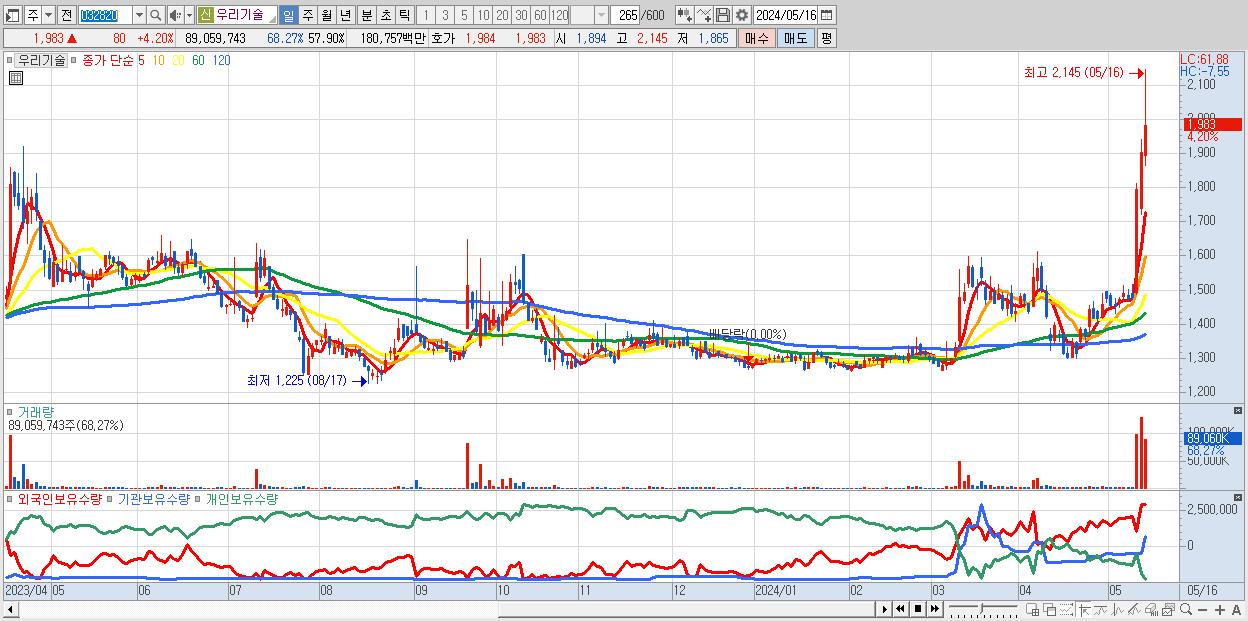Click the minus zoom-out icon
Screen dimensions: 1248x621
click(1202, 610)
